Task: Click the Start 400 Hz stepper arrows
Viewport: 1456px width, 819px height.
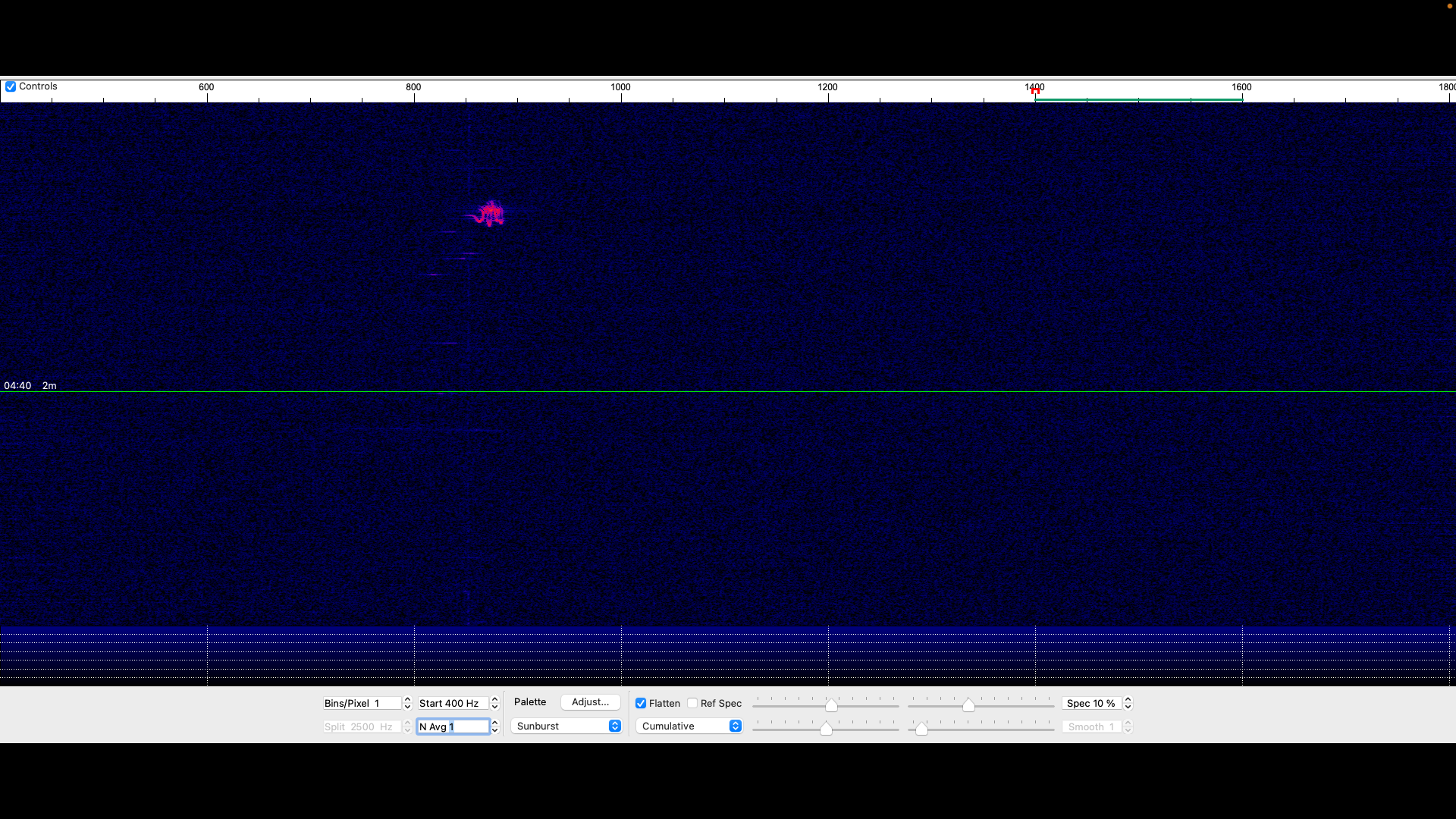Action: point(495,703)
